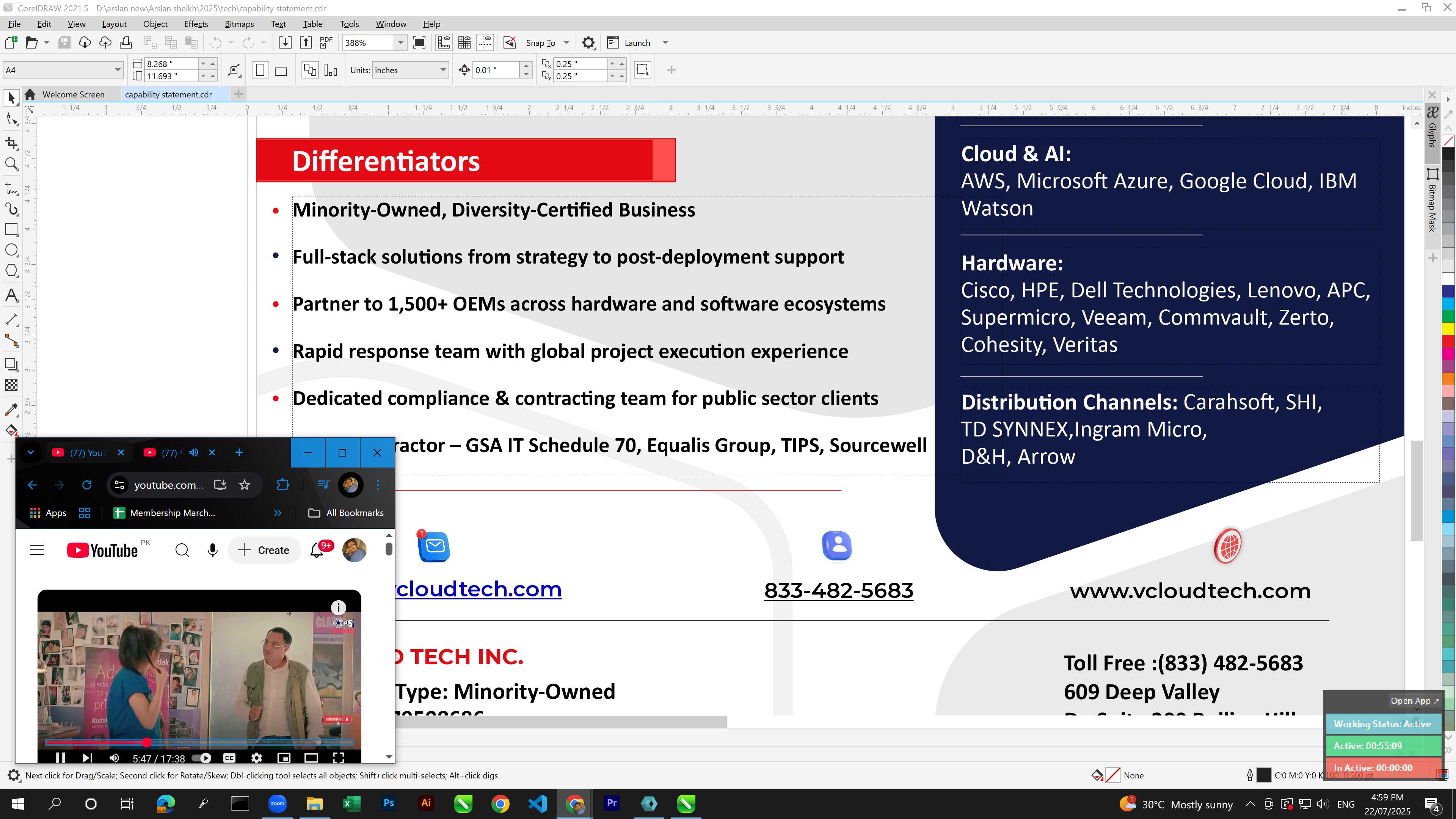Screen dimensions: 1456x819
Task: Toggle Show grid button
Action: (464, 42)
